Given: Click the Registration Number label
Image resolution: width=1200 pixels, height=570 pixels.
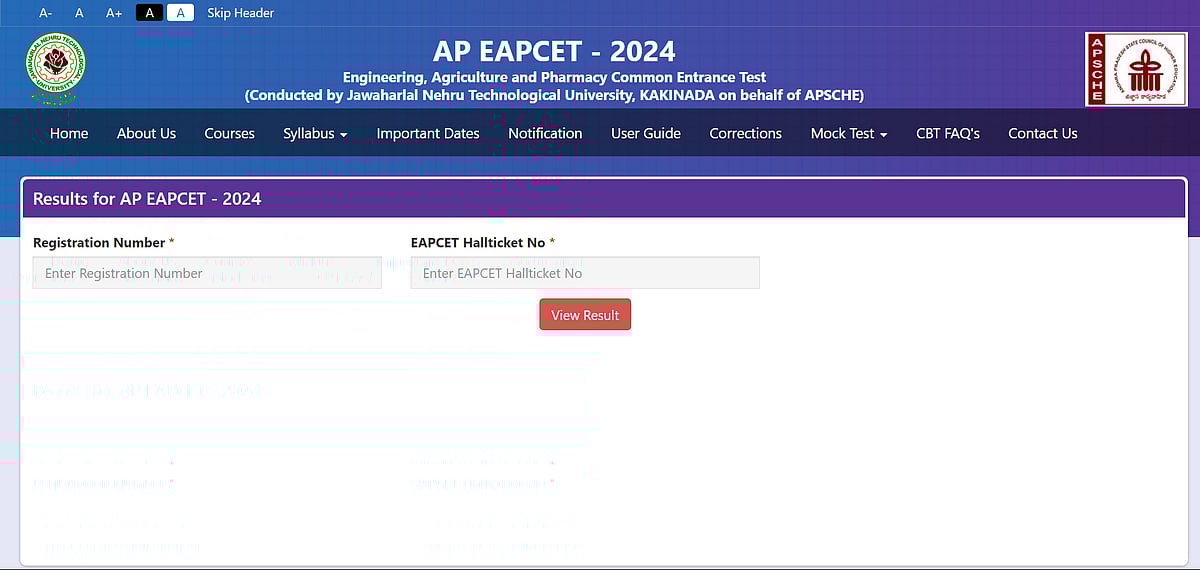Looking at the screenshot, I should [104, 243].
